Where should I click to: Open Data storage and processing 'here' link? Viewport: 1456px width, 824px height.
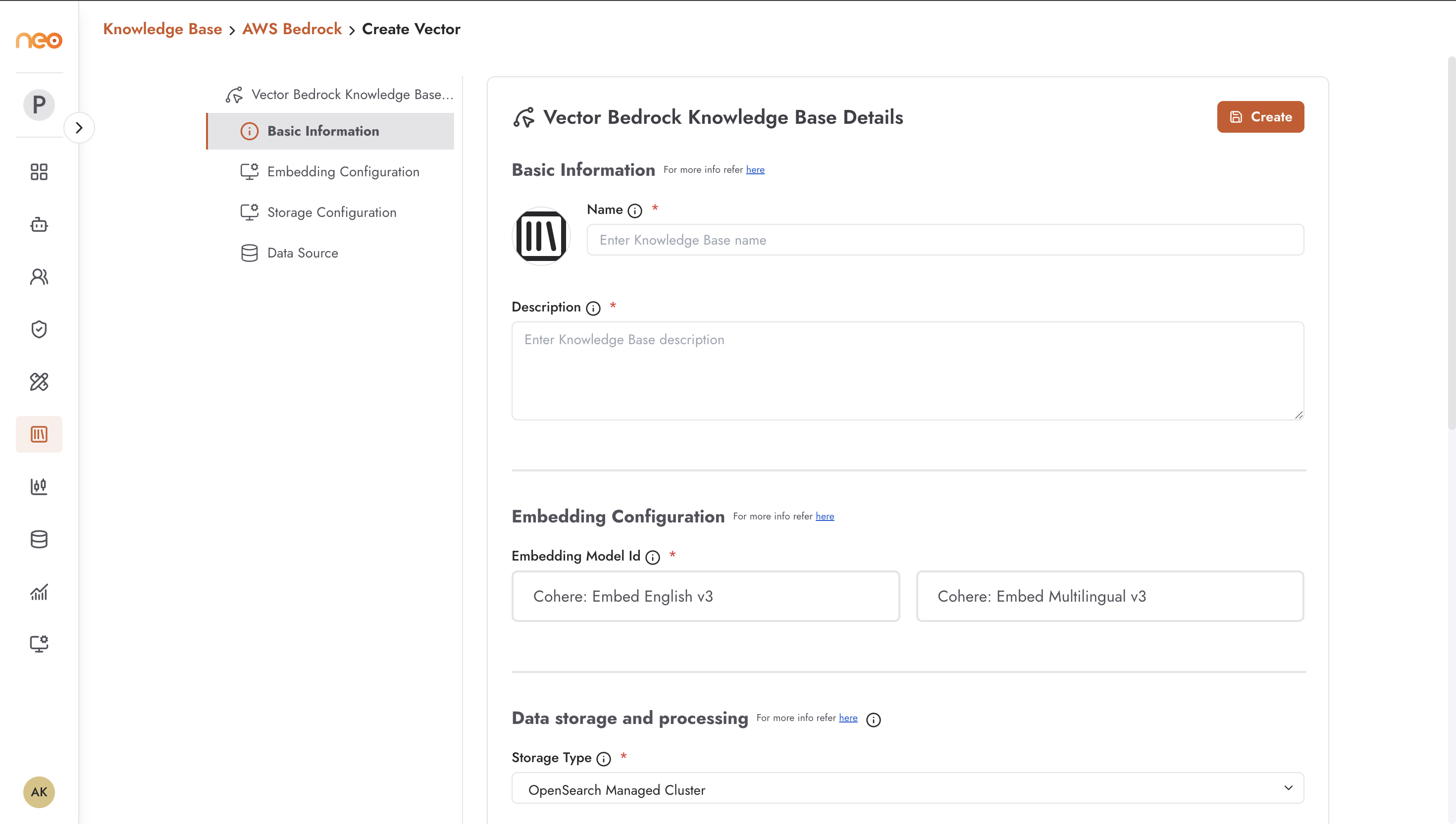[x=848, y=717]
